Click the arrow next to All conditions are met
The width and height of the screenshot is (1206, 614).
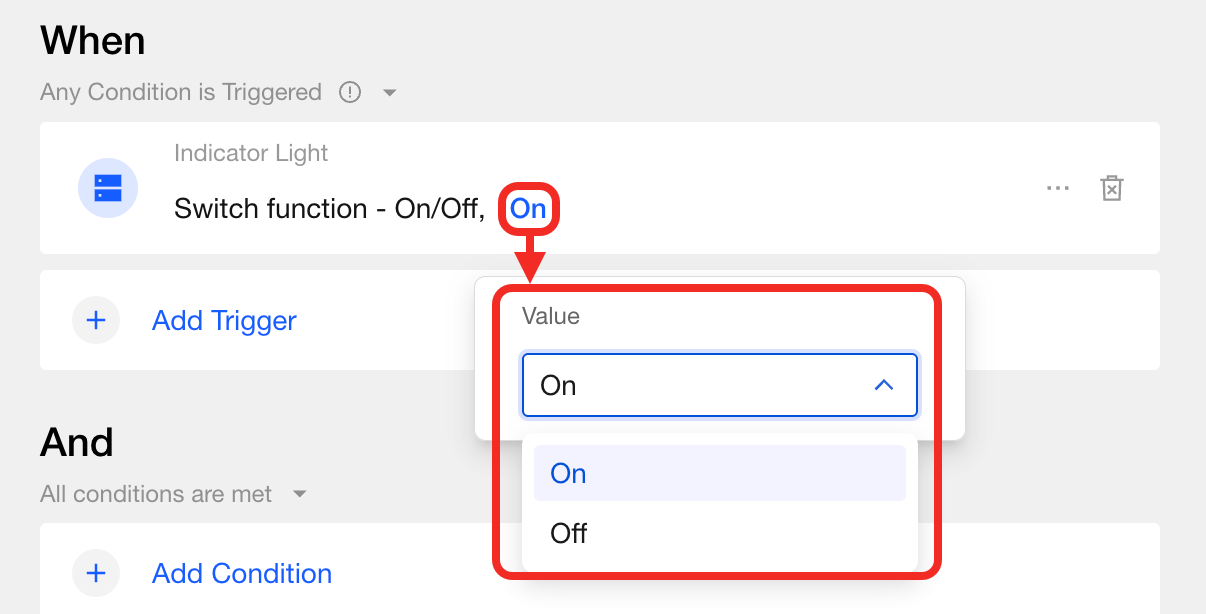299,495
